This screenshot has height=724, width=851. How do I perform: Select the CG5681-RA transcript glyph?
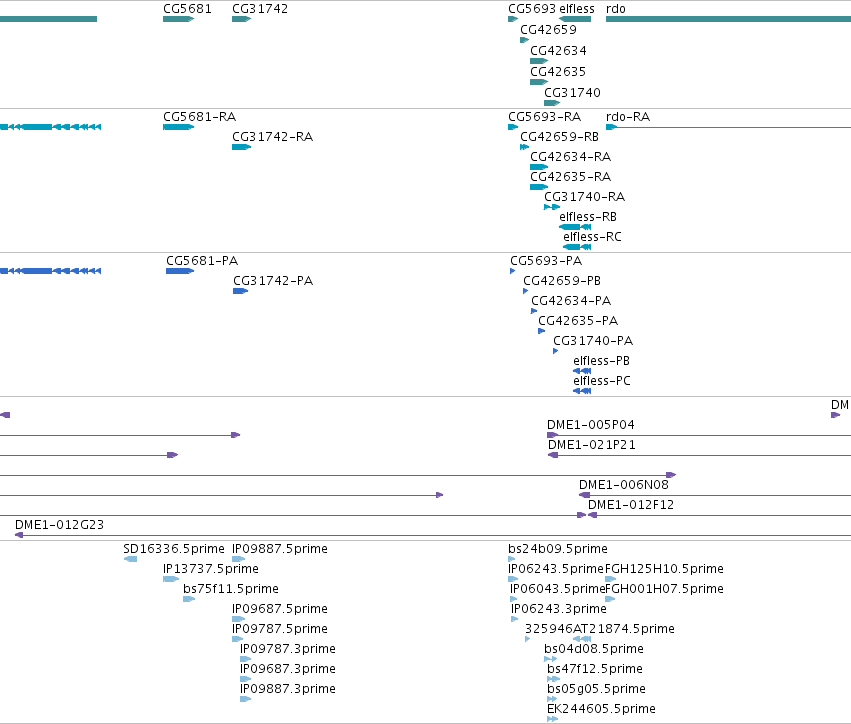(x=179, y=127)
